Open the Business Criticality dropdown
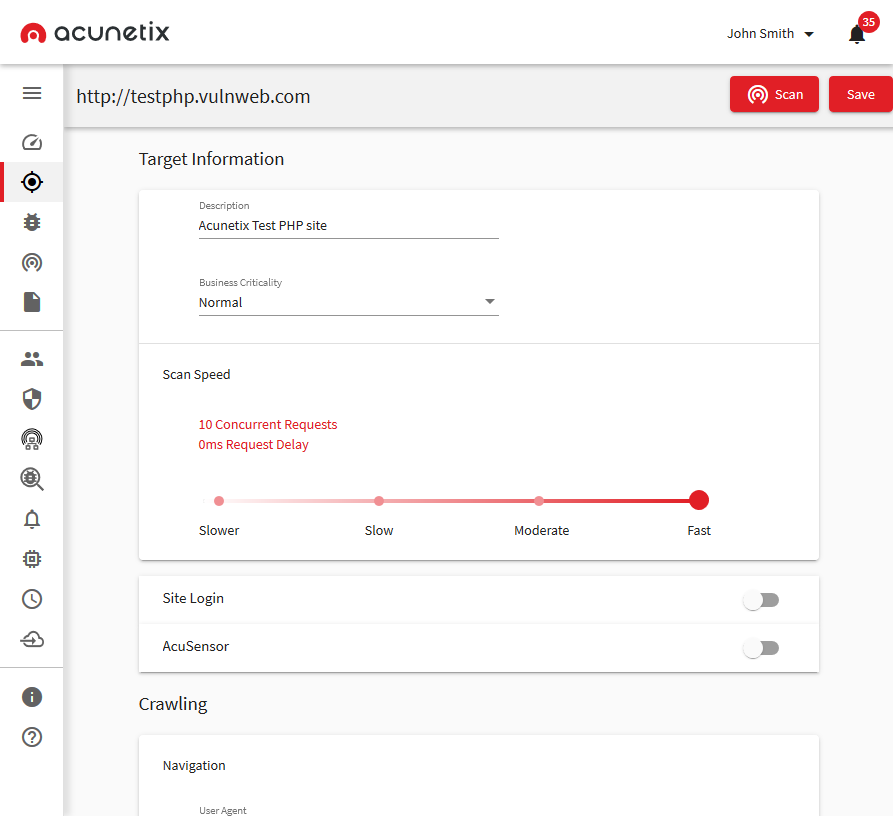Image resolution: width=893 pixels, height=816 pixels. (349, 302)
